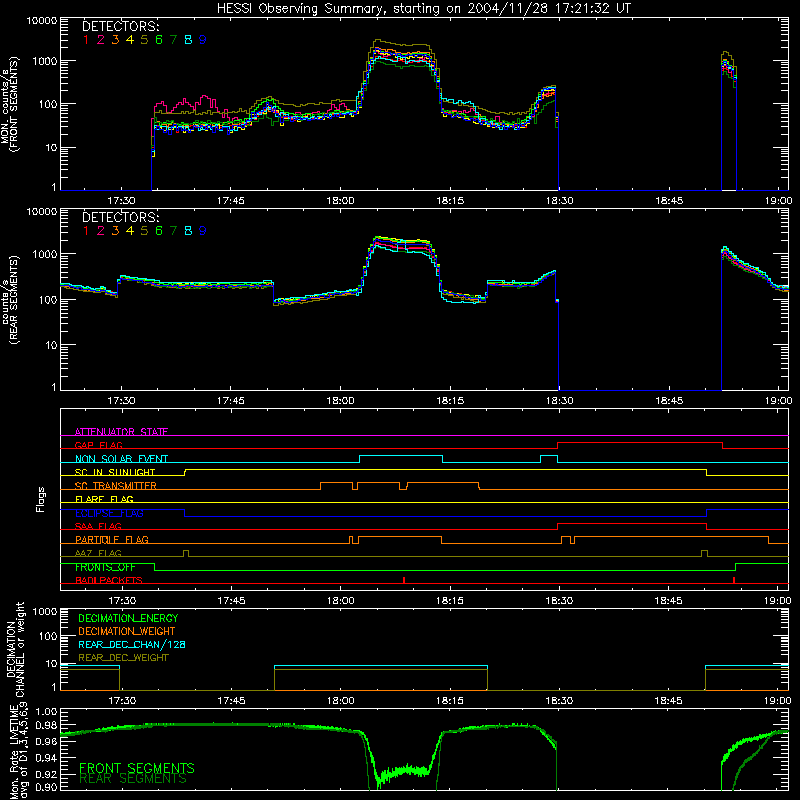This screenshot has height=800, width=800.
Task: Click the DECIMATION_ENERGY legend entry
Action: coord(128,618)
